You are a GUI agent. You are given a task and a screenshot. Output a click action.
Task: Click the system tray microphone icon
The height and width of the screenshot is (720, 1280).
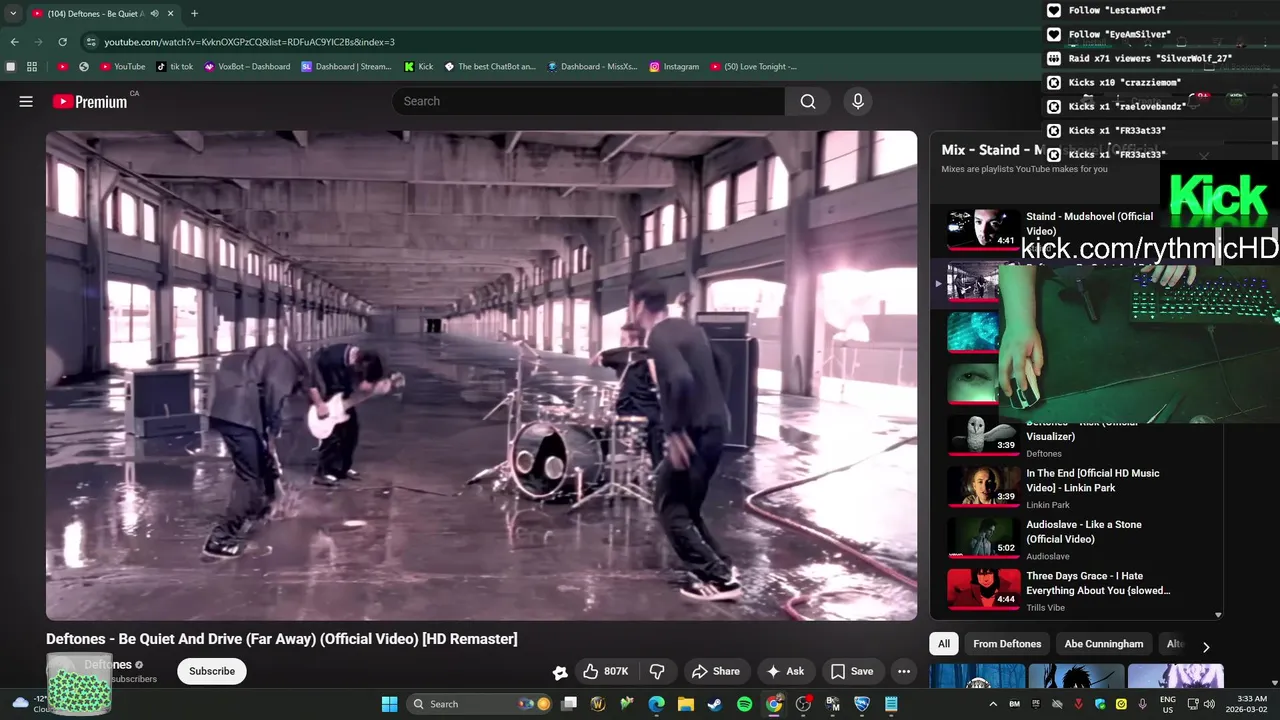pyautogui.click(x=1143, y=704)
